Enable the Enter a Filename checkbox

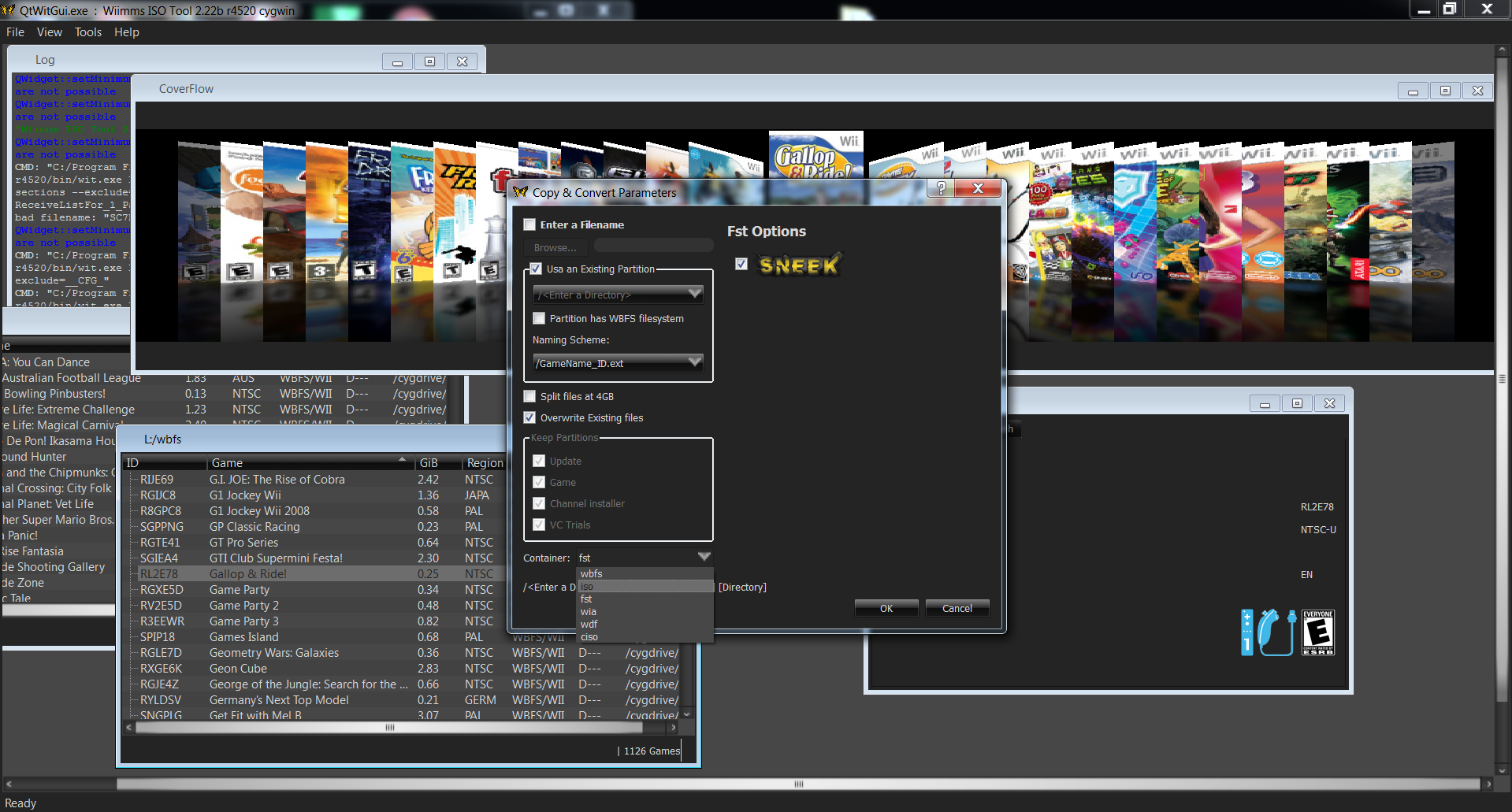click(529, 224)
